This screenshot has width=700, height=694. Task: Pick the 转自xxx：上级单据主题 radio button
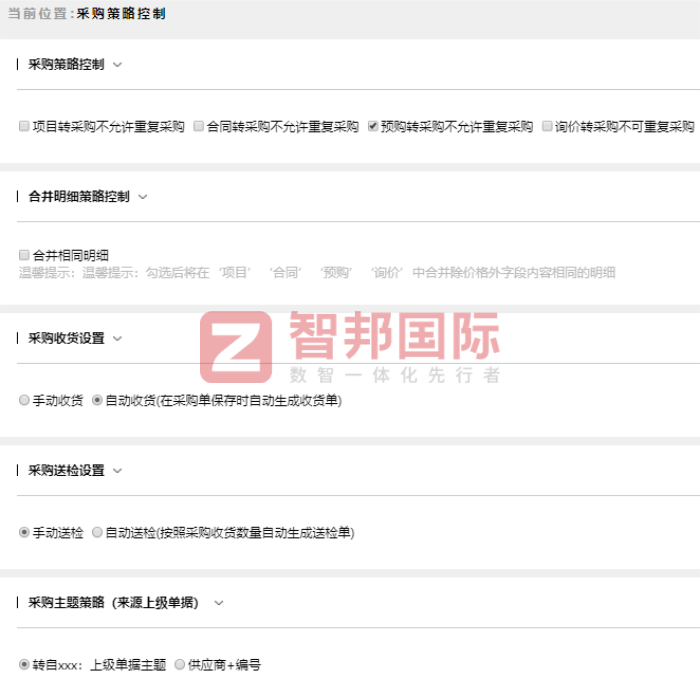point(25,664)
